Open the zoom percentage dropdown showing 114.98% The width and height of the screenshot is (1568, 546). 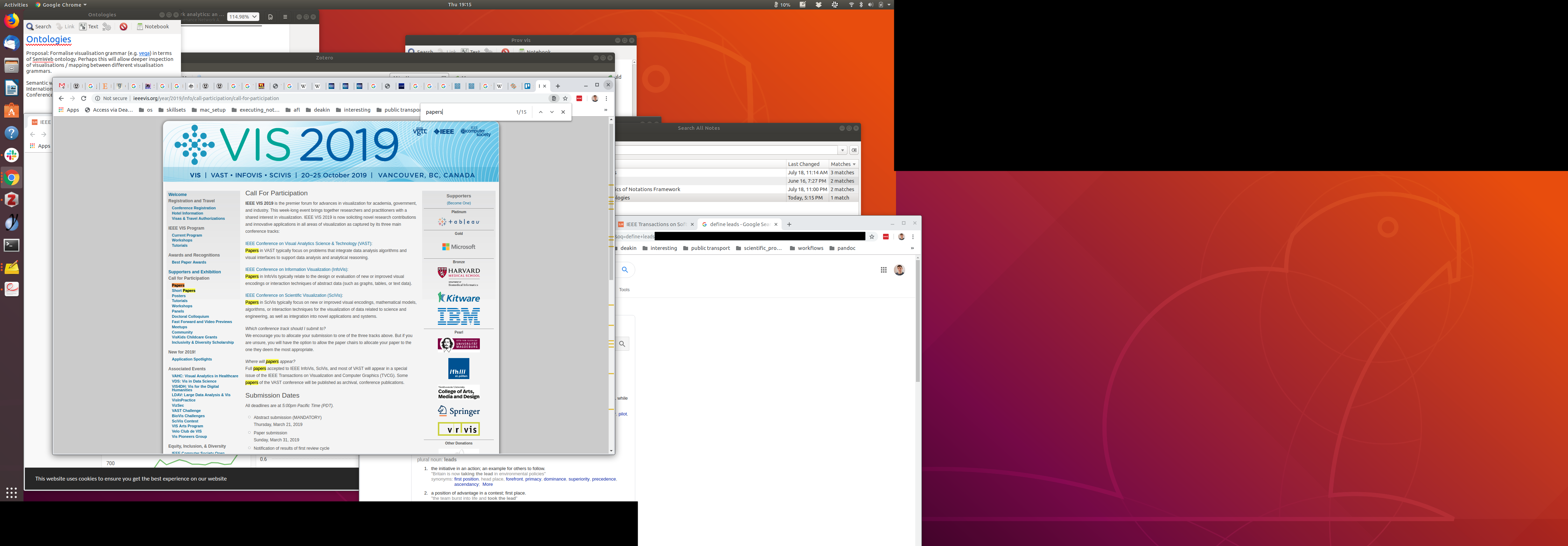(x=243, y=17)
